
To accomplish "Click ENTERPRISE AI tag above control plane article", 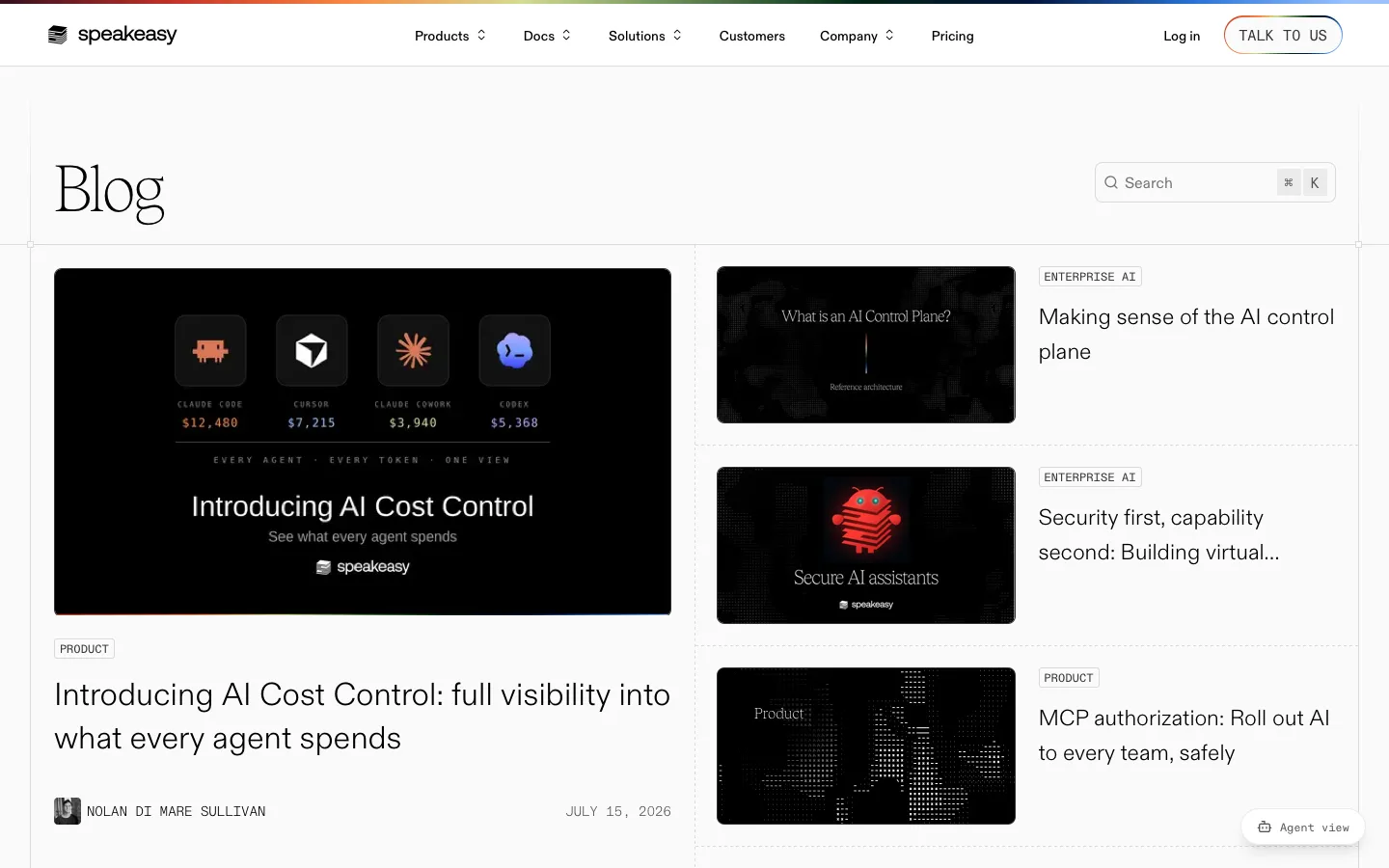I will coord(1090,277).
